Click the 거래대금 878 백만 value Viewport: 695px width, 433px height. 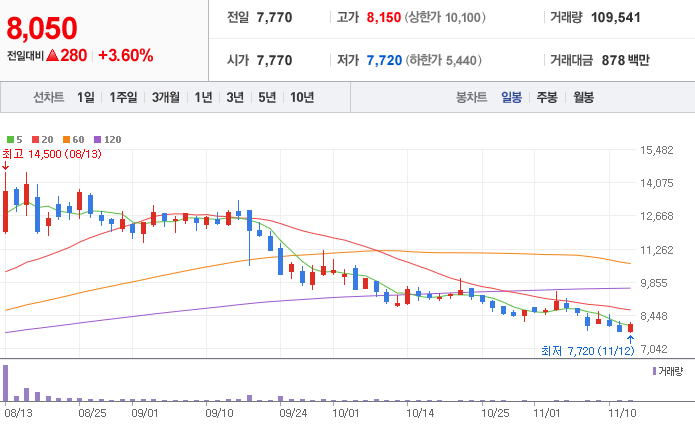625,60
